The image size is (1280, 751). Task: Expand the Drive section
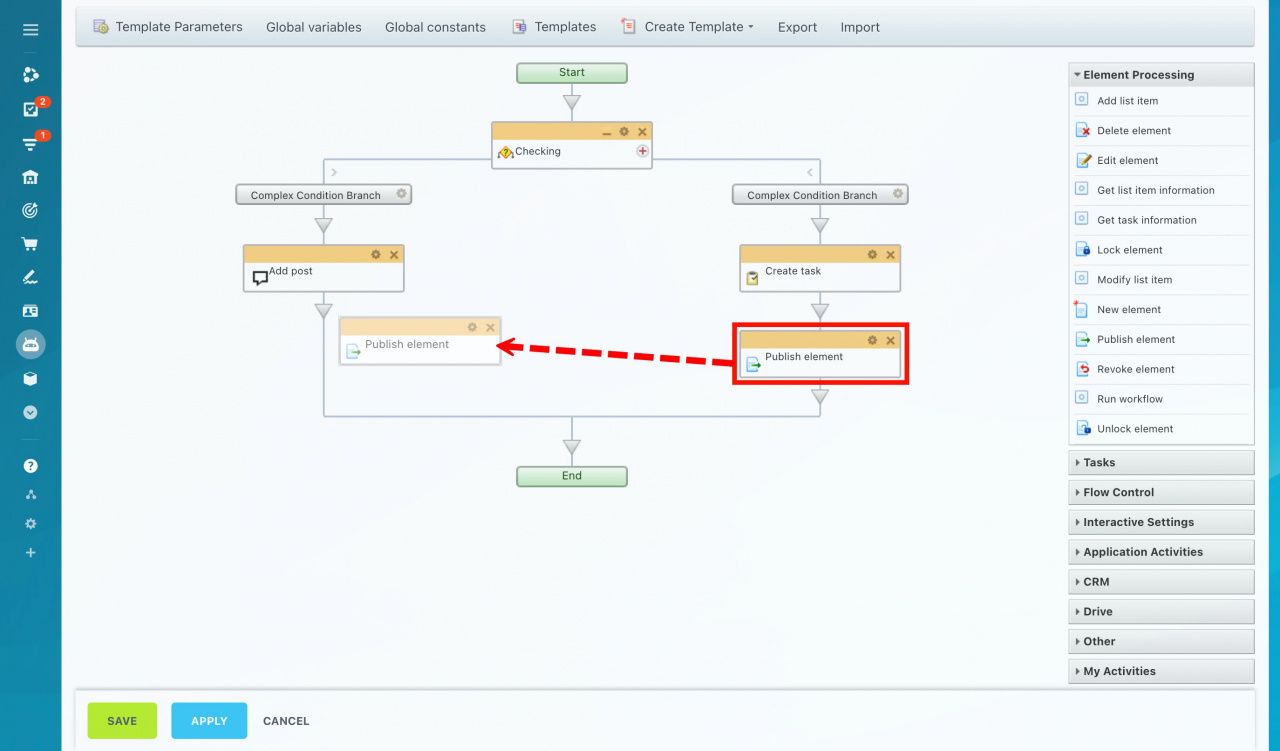[x=1161, y=612]
